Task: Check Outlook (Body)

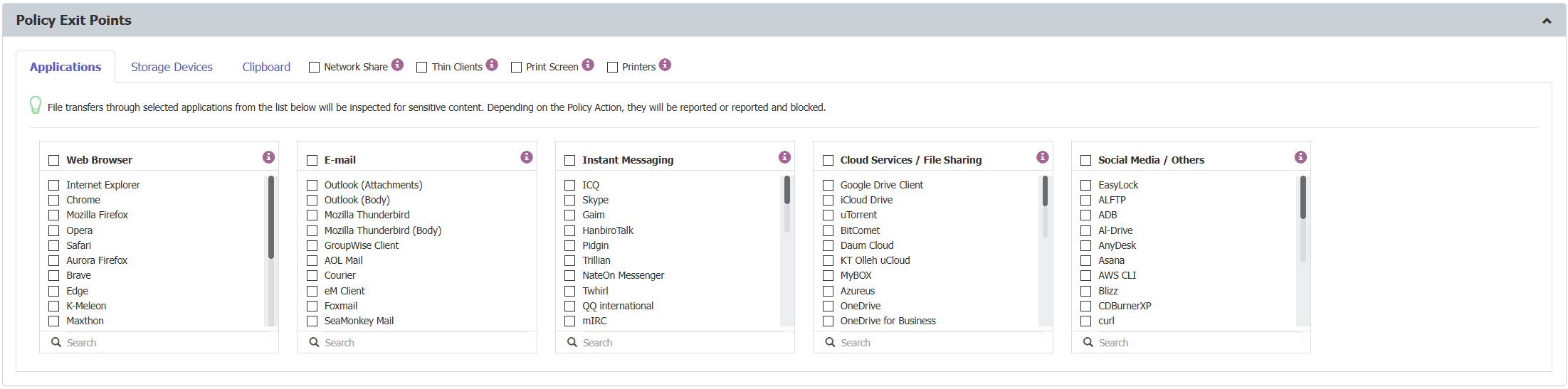Action: point(312,200)
